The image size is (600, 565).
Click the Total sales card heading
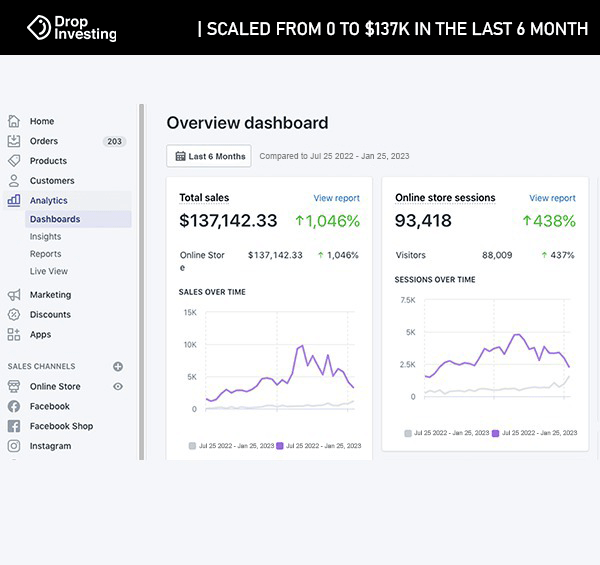(204, 198)
